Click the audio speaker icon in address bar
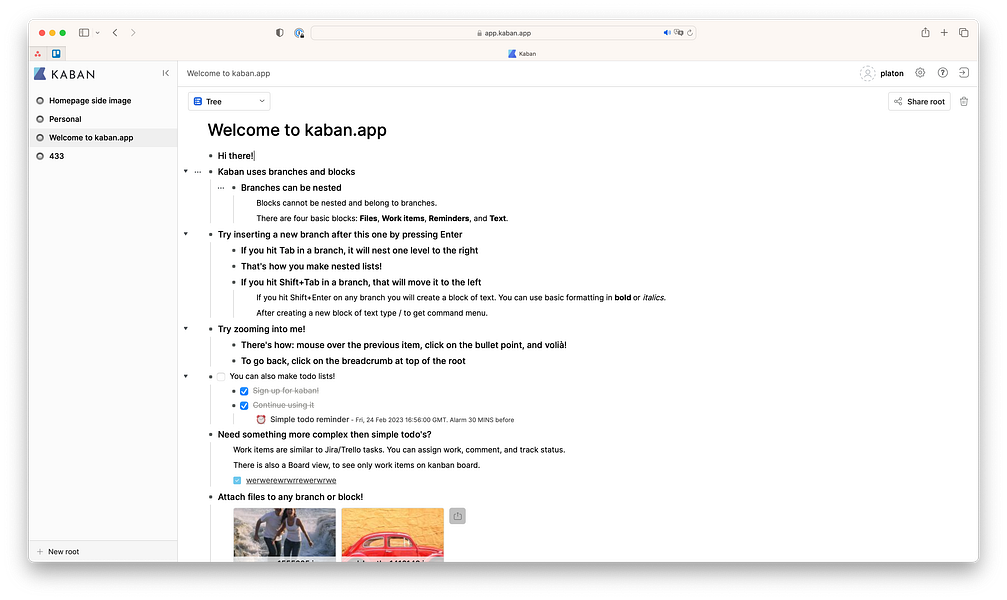 (x=667, y=33)
